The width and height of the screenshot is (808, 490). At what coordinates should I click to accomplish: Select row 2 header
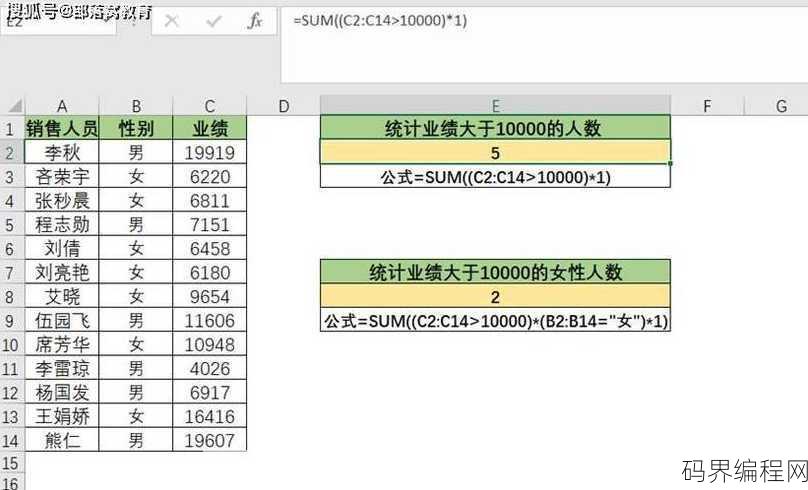click(11, 153)
